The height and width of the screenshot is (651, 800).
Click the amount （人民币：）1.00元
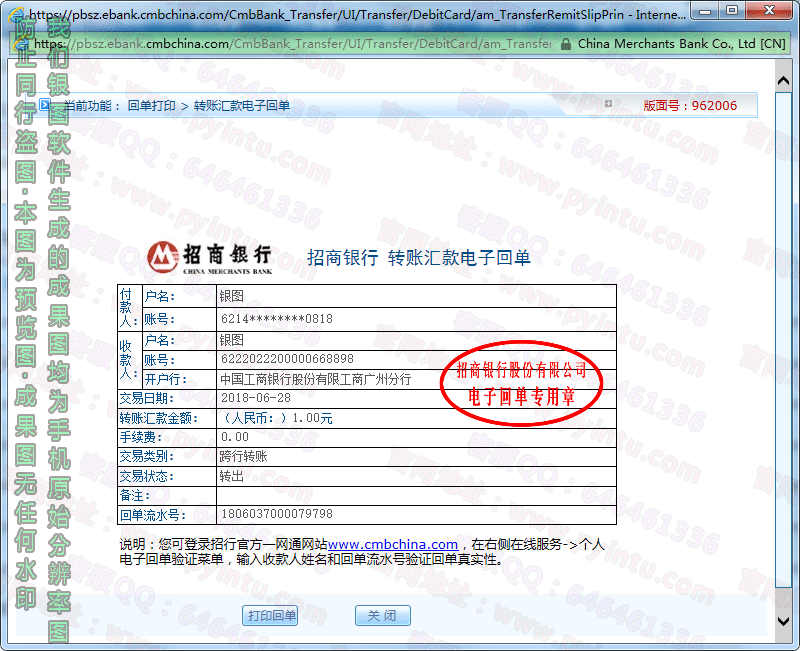click(x=276, y=418)
